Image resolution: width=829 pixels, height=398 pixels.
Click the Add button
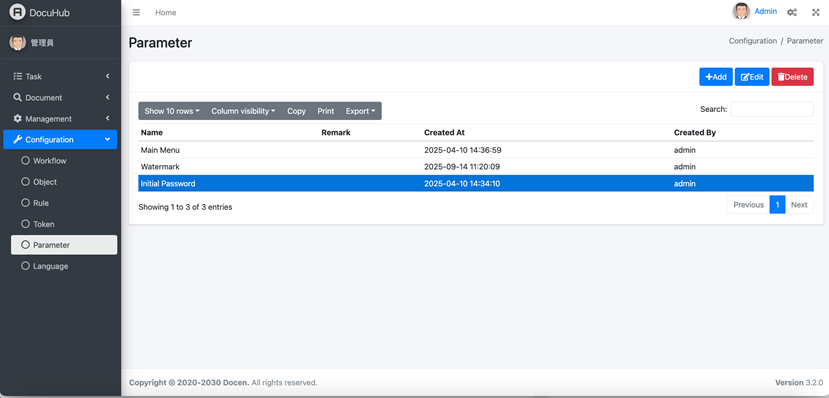click(x=716, y=77)
